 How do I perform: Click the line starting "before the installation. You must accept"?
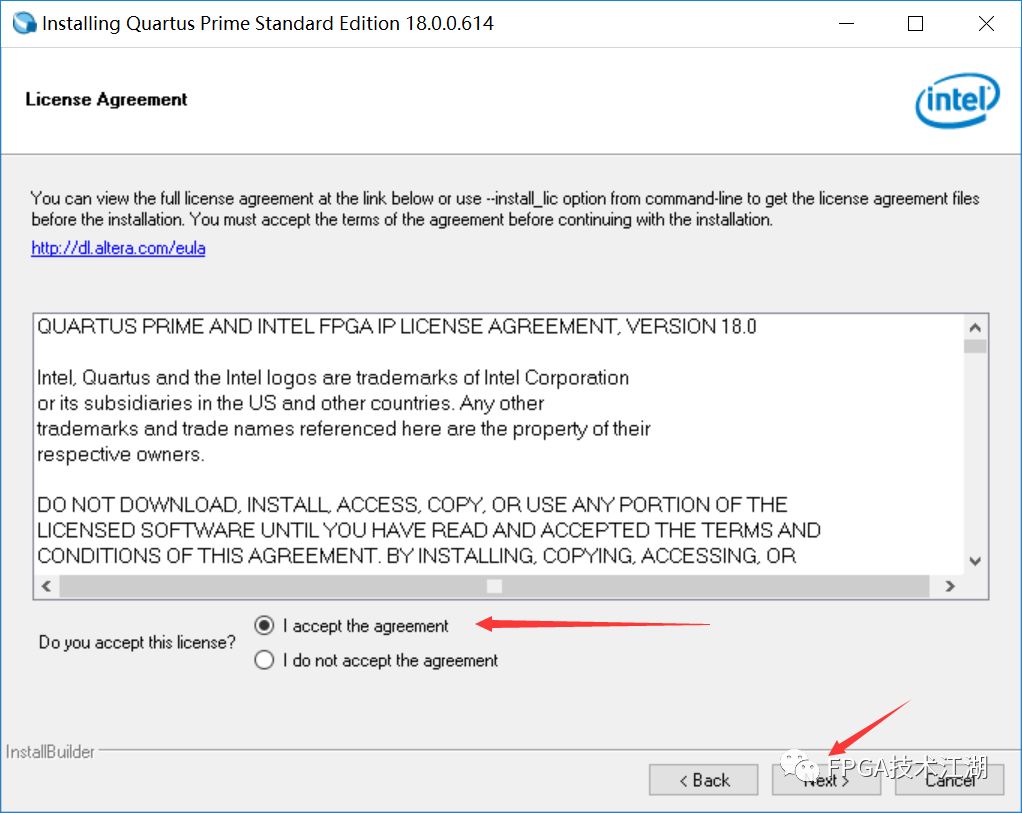pos(402,219)
